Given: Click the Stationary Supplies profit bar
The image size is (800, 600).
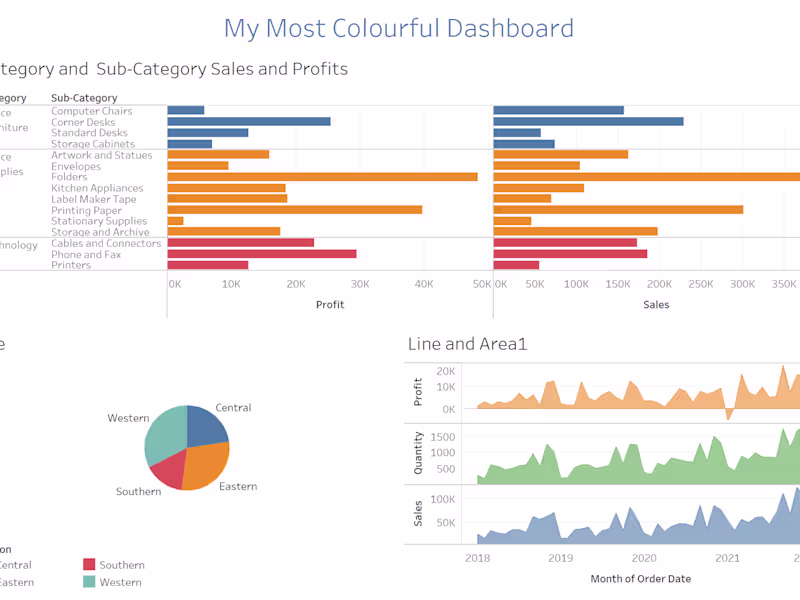Looking at the screenshot, I should click(176, 221).
